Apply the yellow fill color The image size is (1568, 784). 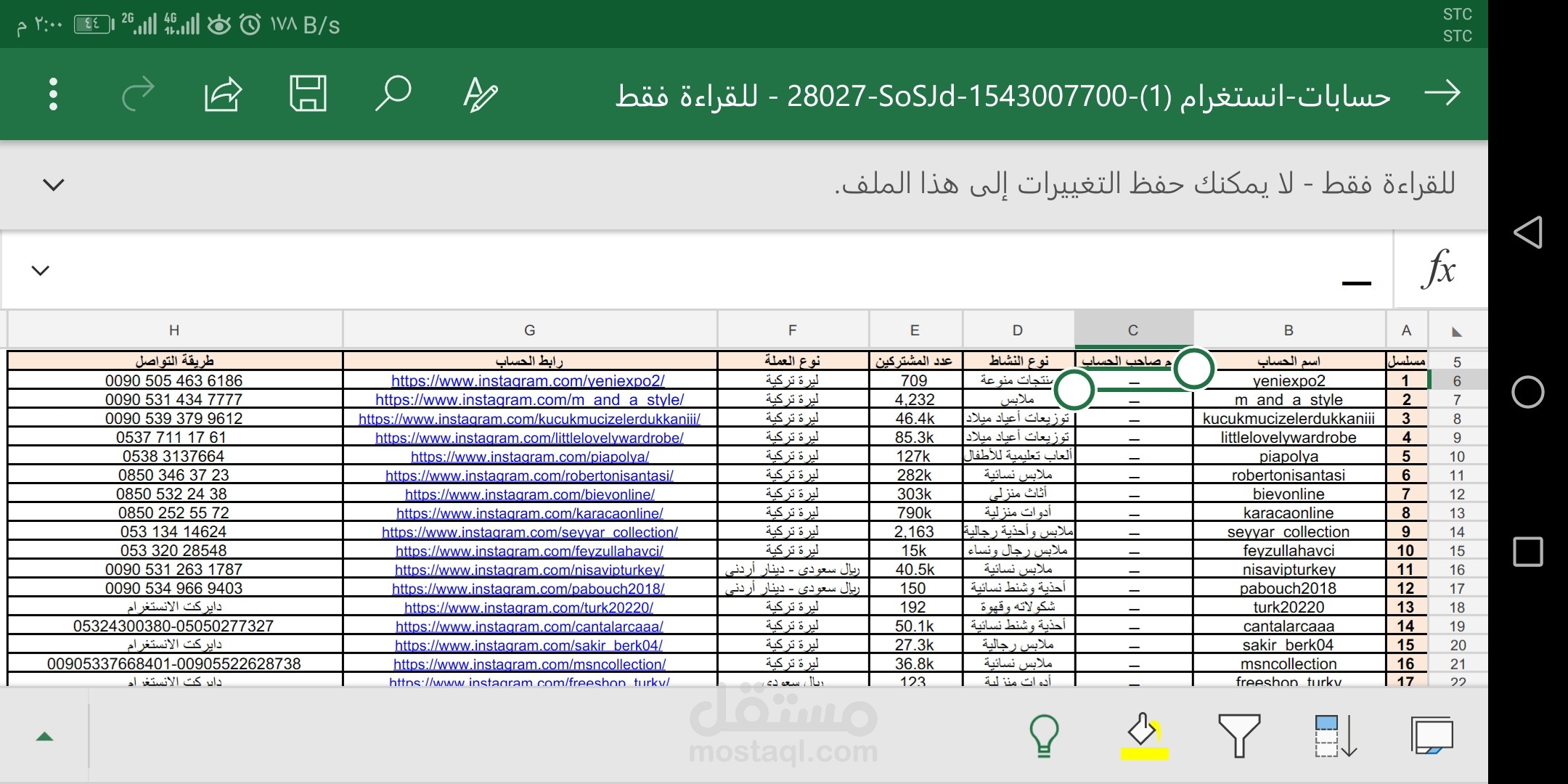pyautogui.click(x=1143, y=735)
